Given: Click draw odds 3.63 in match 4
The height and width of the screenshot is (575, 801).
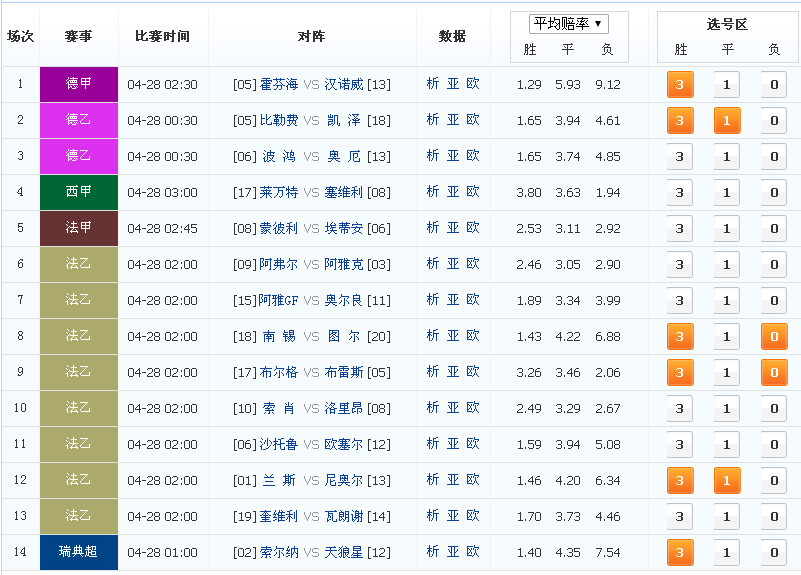Looking at the screenshot, I should [x=568, y=193].
